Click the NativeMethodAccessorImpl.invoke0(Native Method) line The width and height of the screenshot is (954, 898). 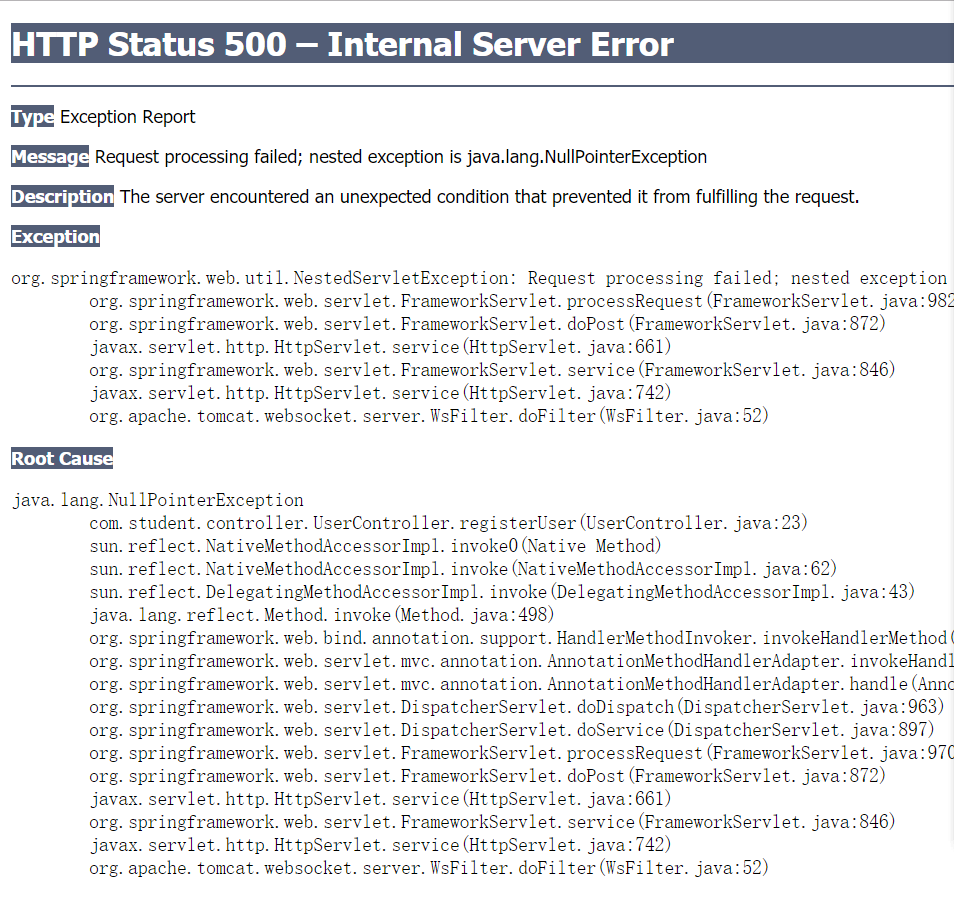click(375, 546)
